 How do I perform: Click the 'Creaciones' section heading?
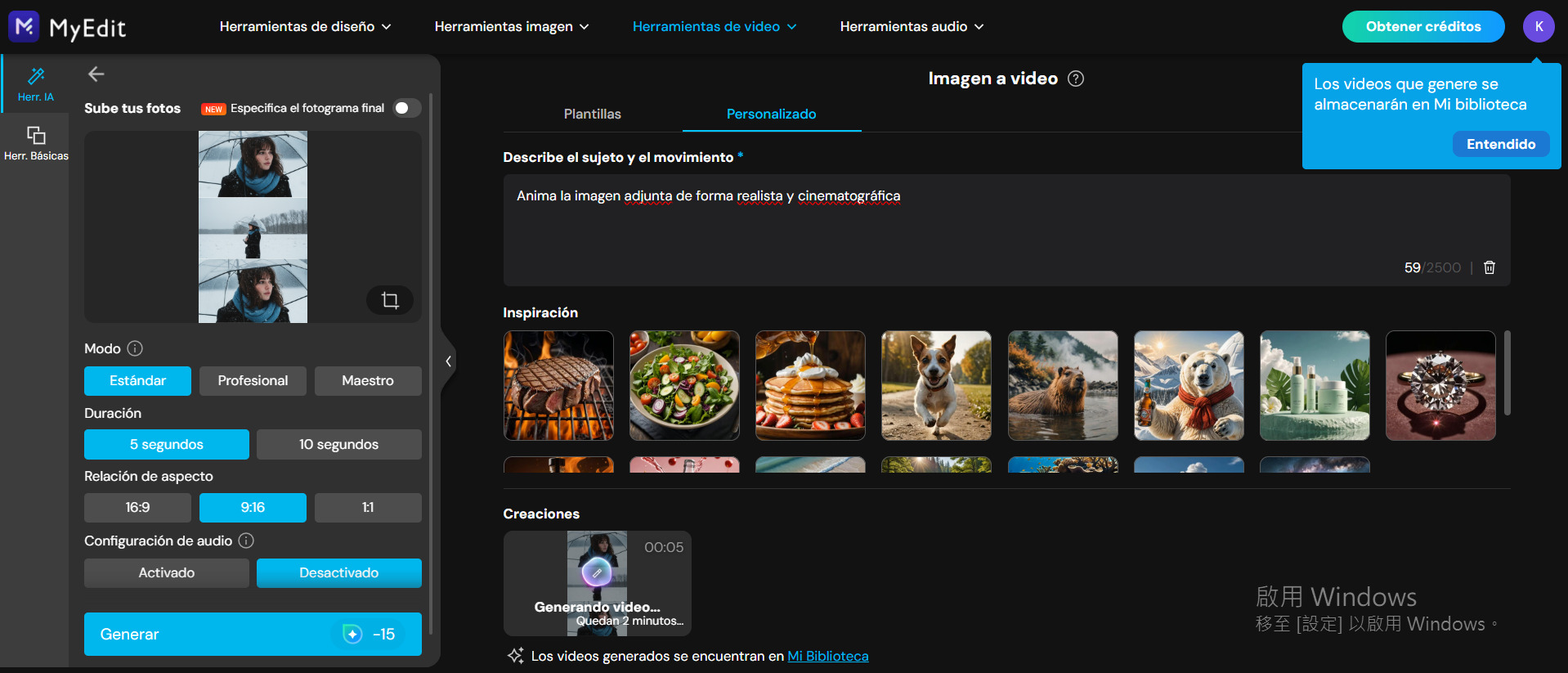click(541, 514)
